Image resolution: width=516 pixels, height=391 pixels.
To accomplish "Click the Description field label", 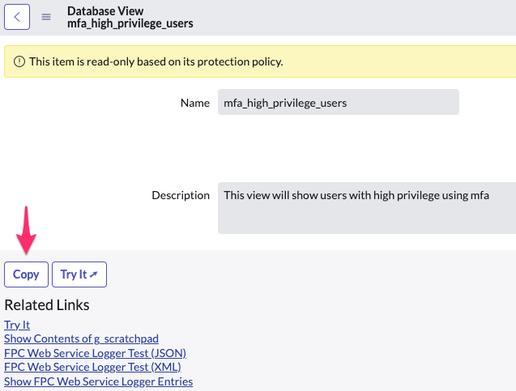I will (181, 195).
